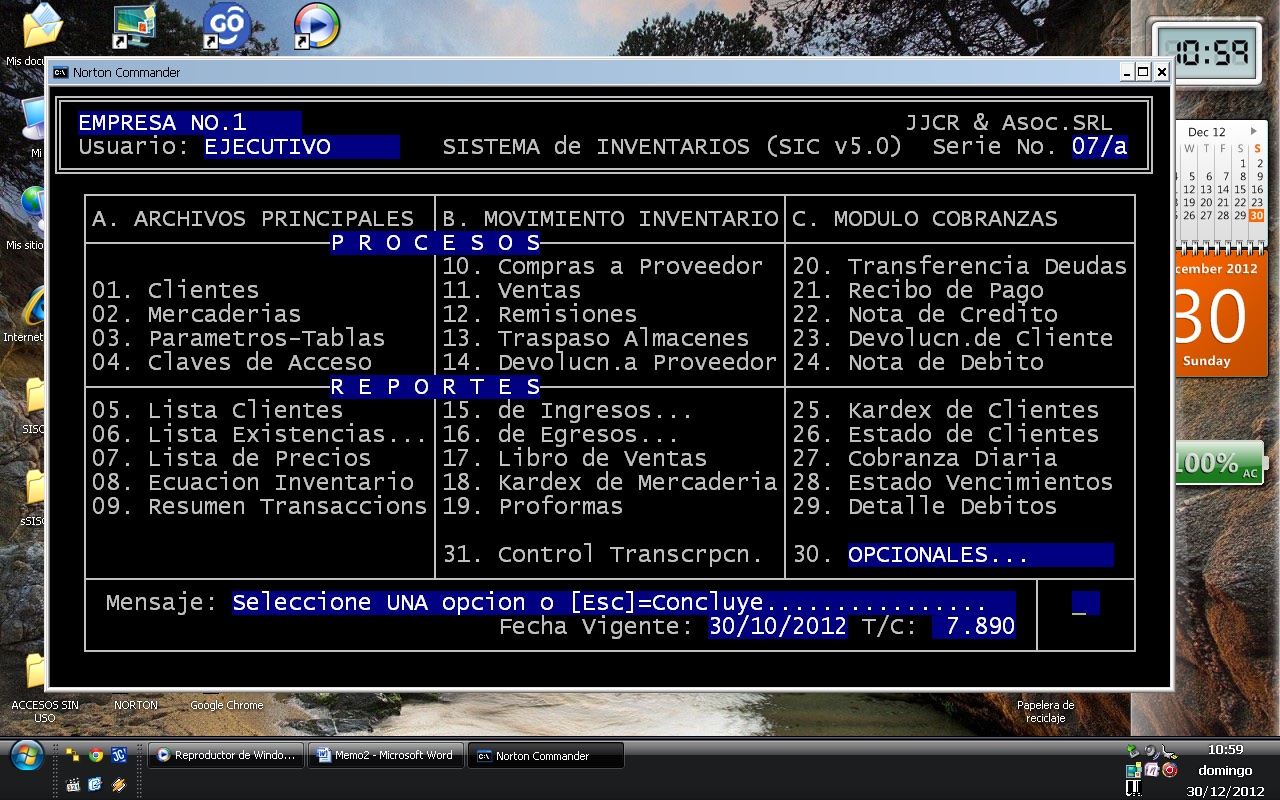1280x800 pixels.
Task: Click the Norton Commander title bar icon
Action: point(61,72)
